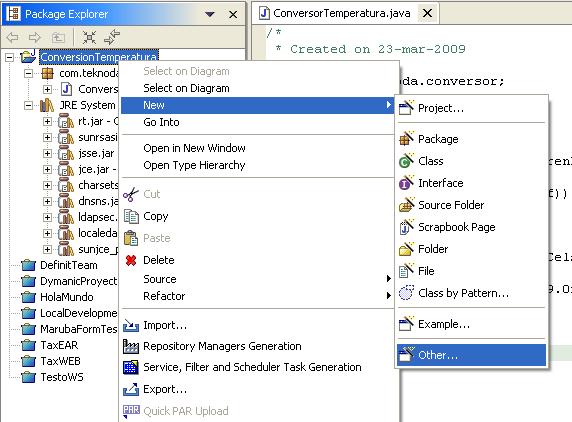Click the JRE System Library books icon
This screenshot has height=422, width=572.
[47, 105]
